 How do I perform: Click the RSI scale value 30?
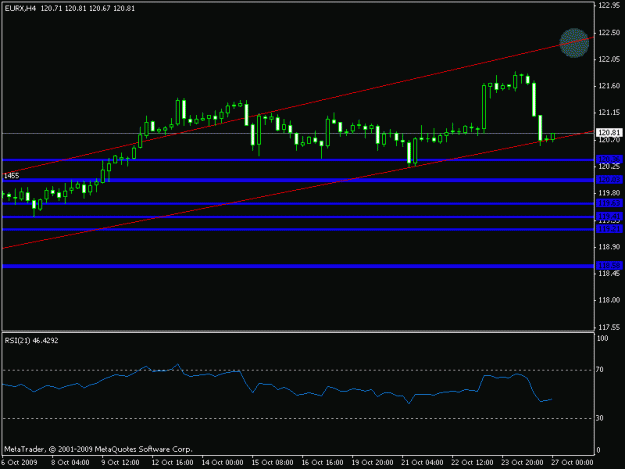point(600,418)
